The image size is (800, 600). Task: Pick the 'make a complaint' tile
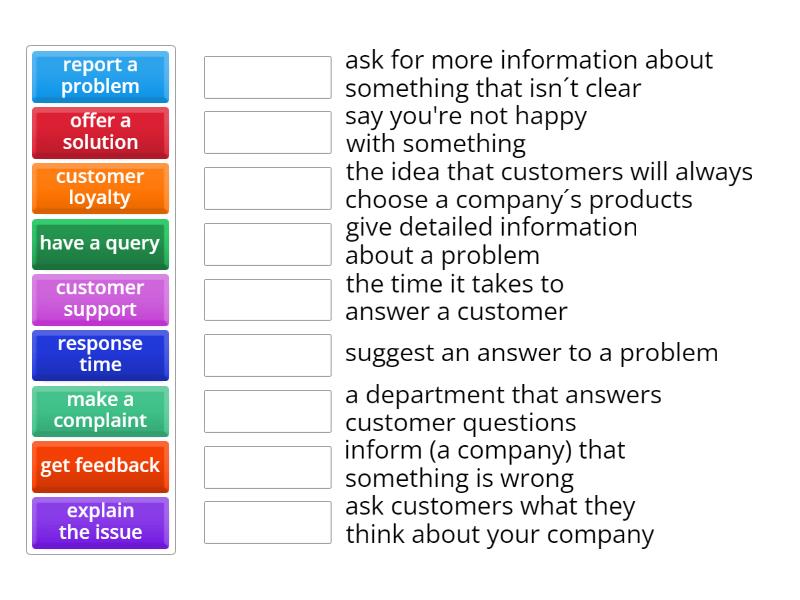[x=100, y=411]
